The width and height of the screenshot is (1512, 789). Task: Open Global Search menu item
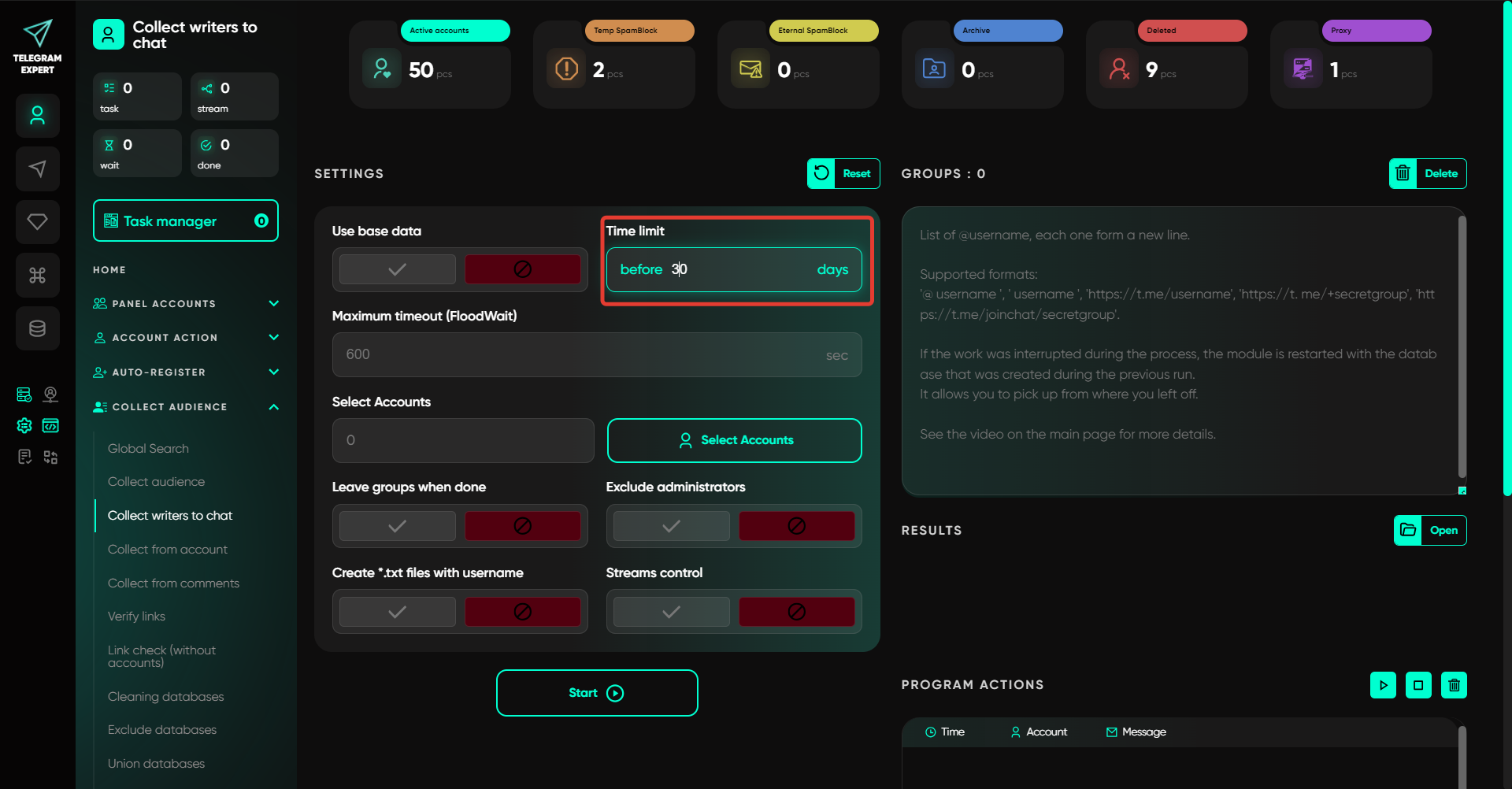(x=148, y=448)
